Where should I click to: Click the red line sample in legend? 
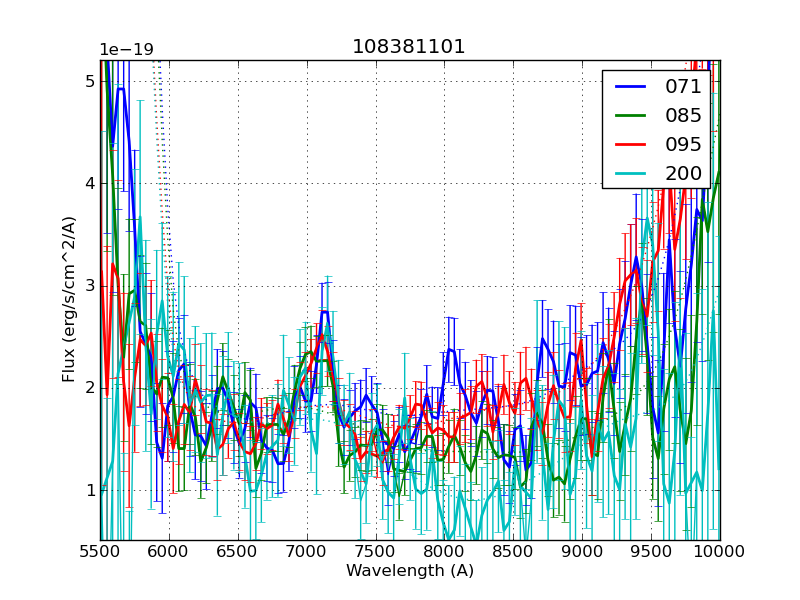pos(630,144)
